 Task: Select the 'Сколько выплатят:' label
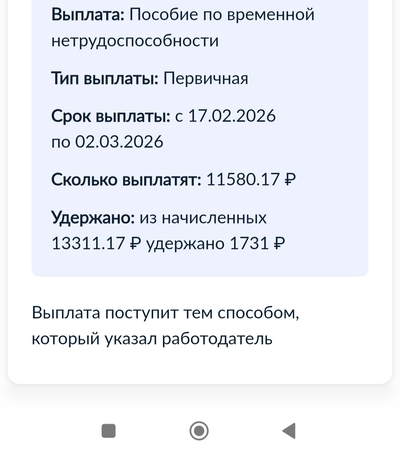[x=126, y=180]
